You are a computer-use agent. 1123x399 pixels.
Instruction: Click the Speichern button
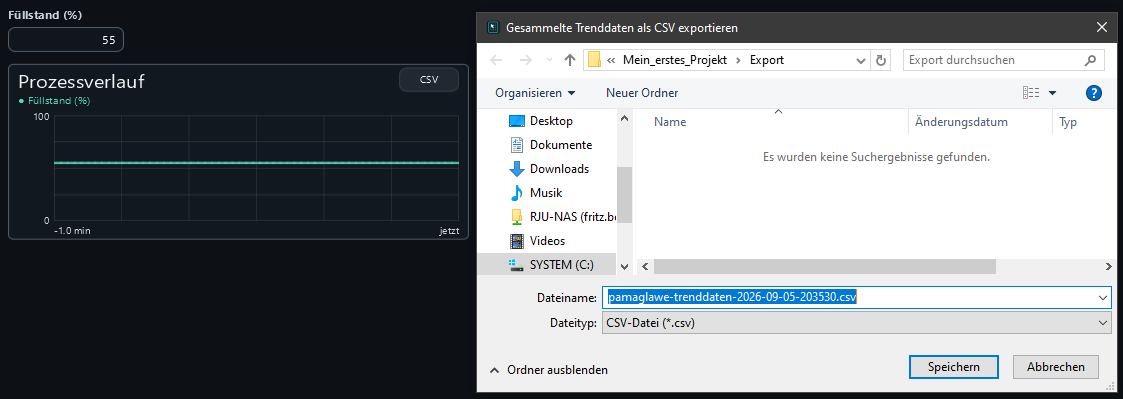(953, 367)
